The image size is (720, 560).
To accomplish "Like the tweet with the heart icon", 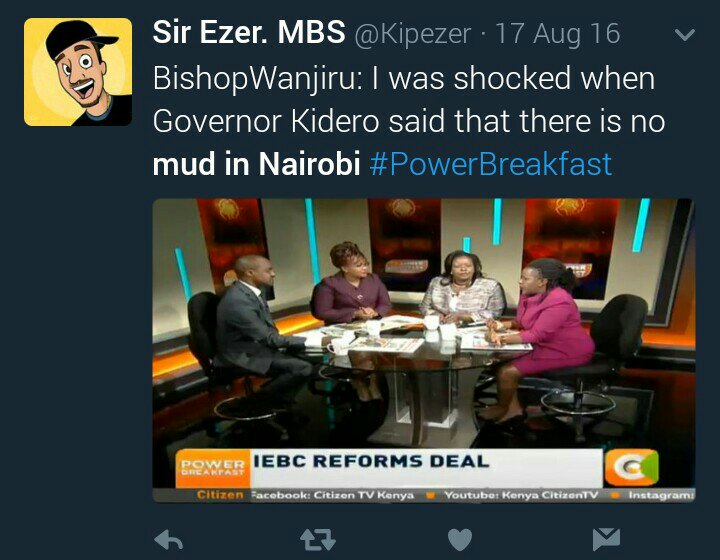I will [x=460, y=540].
